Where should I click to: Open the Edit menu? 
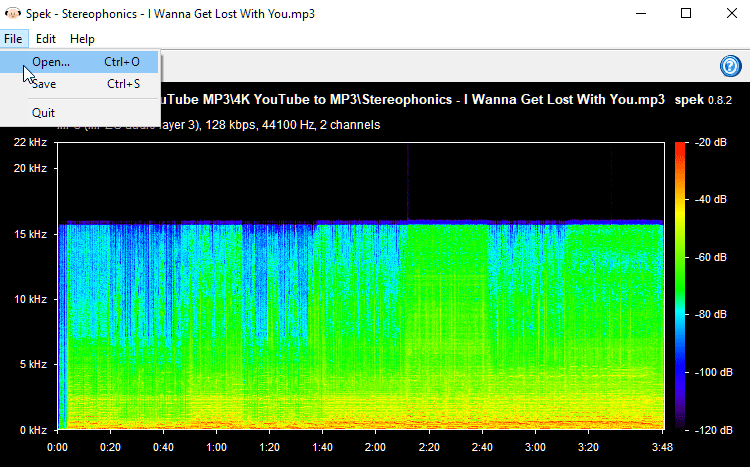(46, 39)
